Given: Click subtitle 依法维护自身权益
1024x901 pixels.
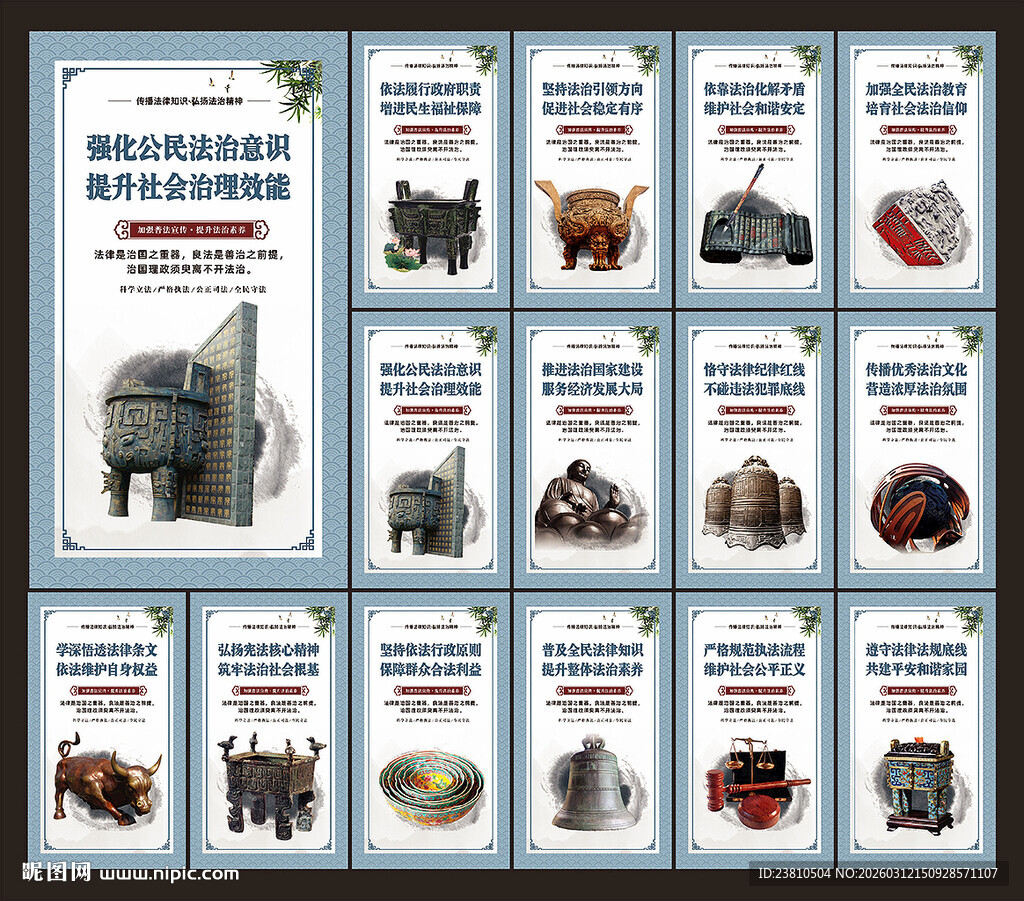Looking at the screenshot, I should (107, 670).
